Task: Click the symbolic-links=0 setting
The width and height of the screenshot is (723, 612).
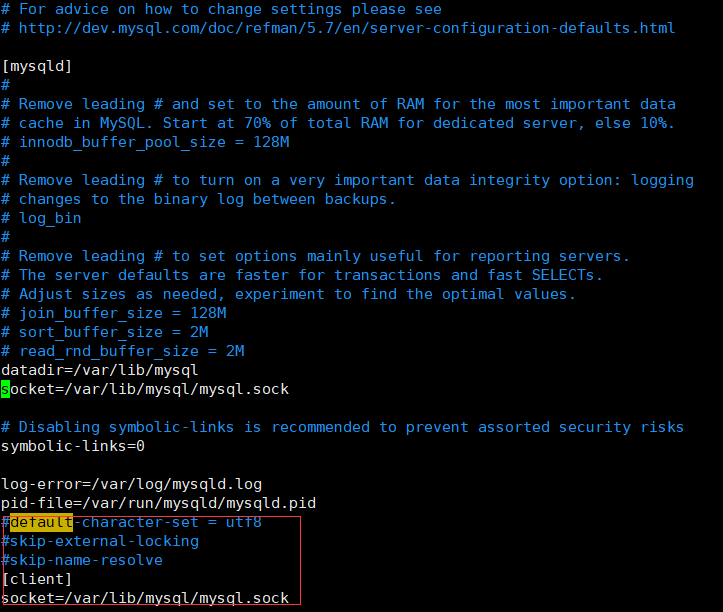Action: click(73, 446)
